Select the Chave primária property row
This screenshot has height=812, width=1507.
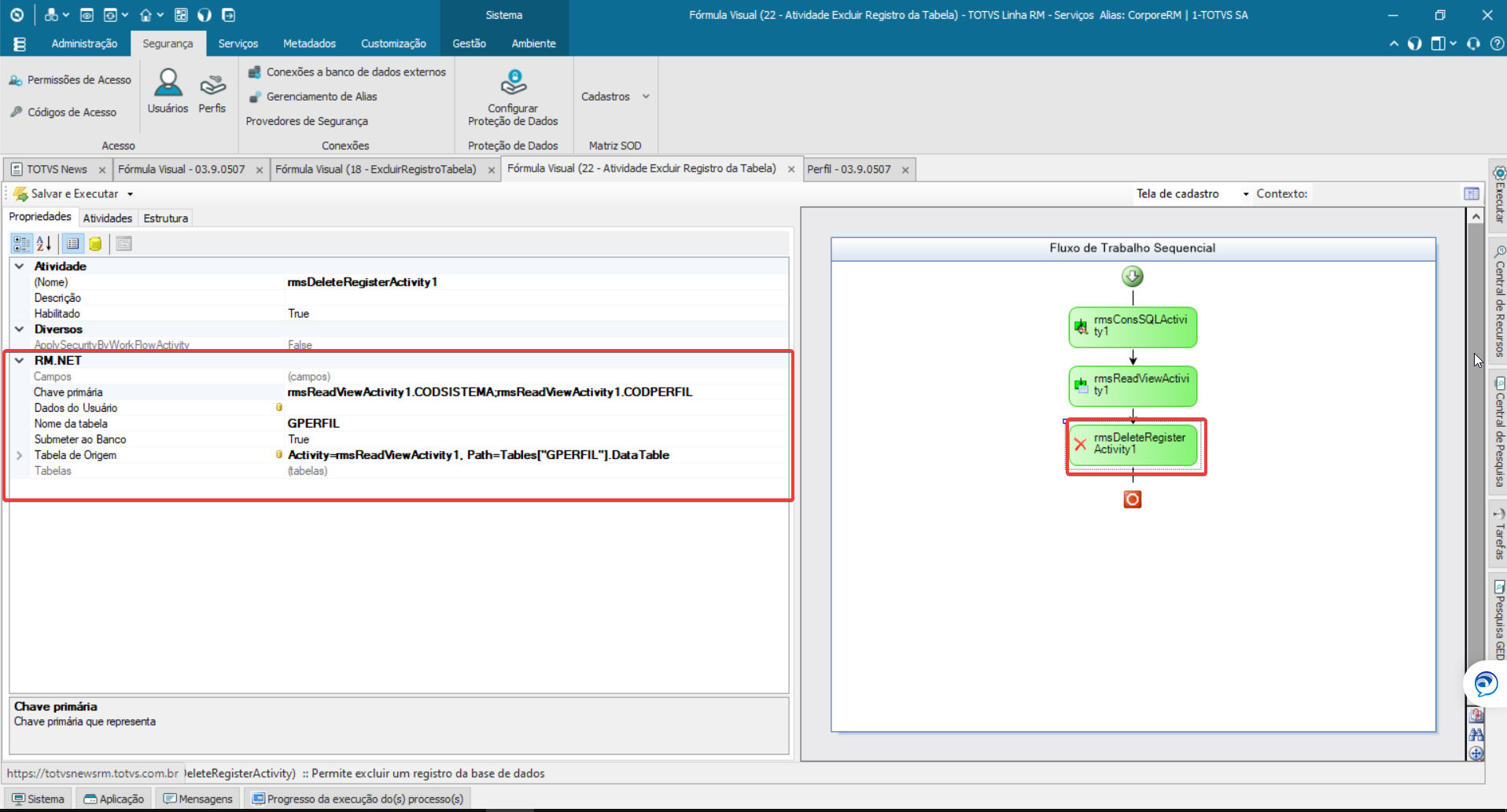coord(399,392)
